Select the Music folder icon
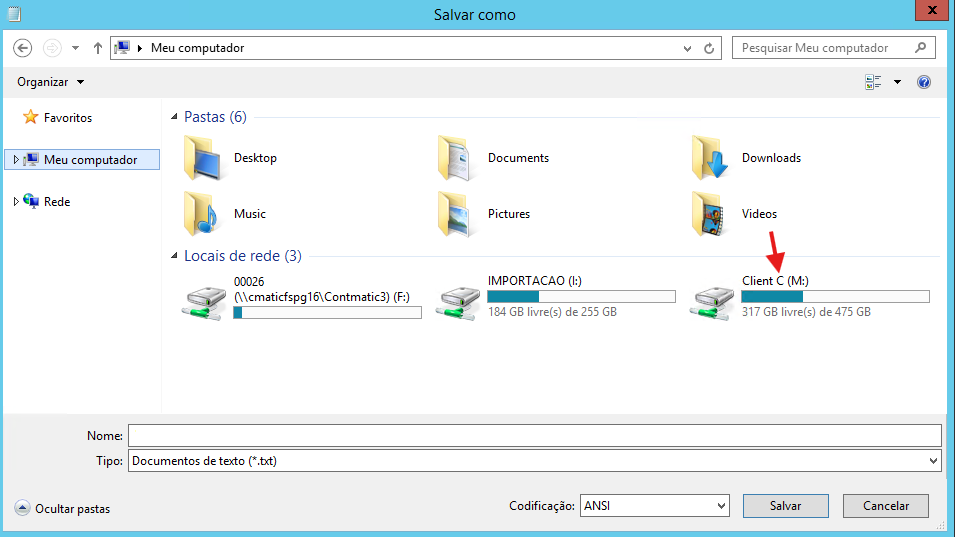The image size is (955, 537). tap(202, 214)
